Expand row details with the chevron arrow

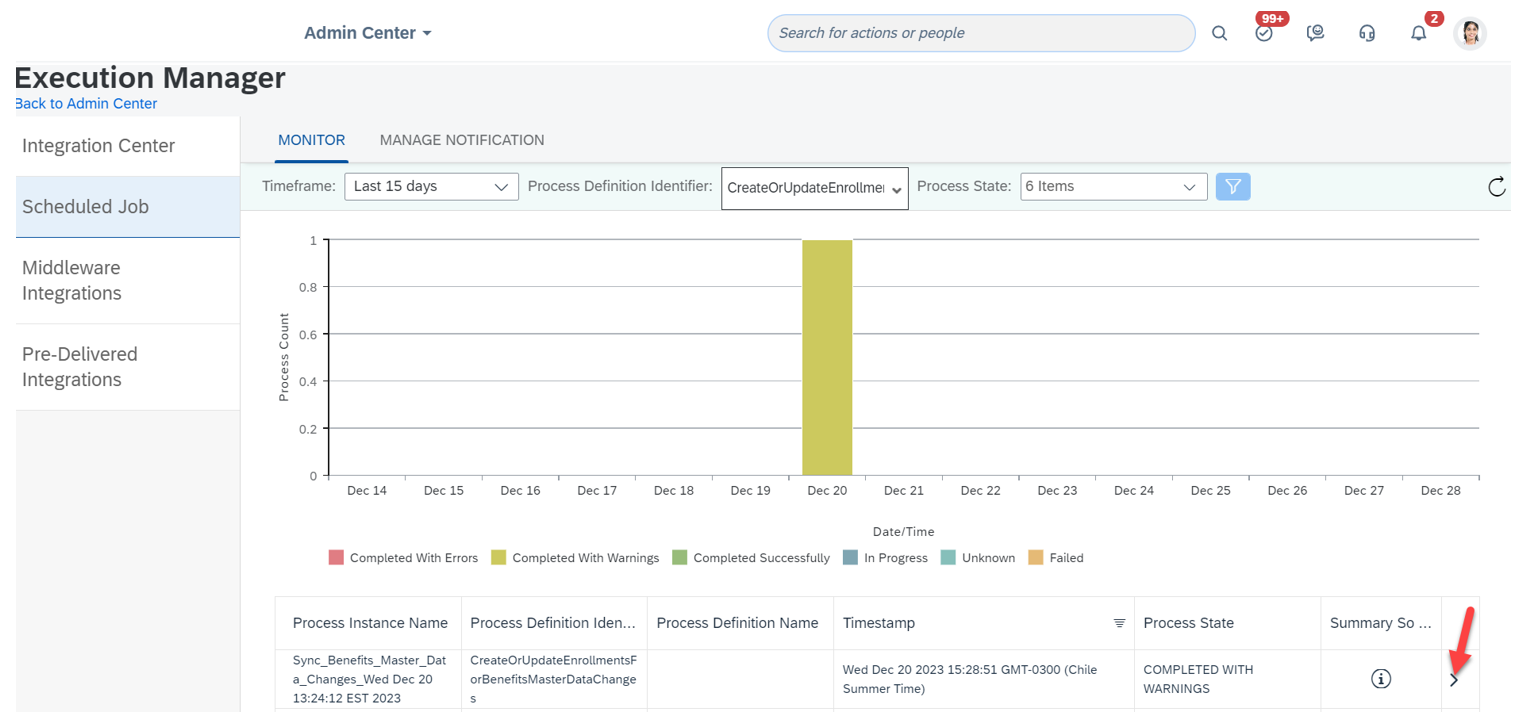click(1454, 680)
